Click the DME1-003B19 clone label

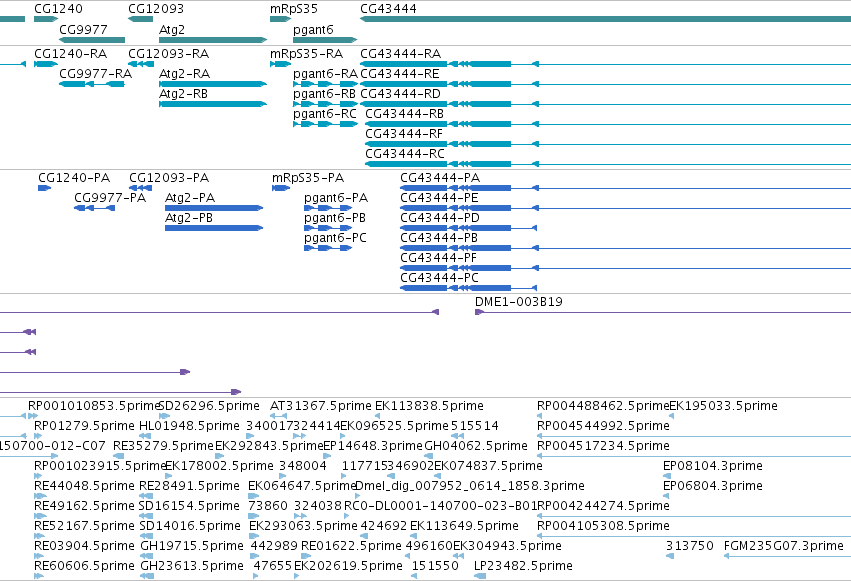[x=518, y=302]
